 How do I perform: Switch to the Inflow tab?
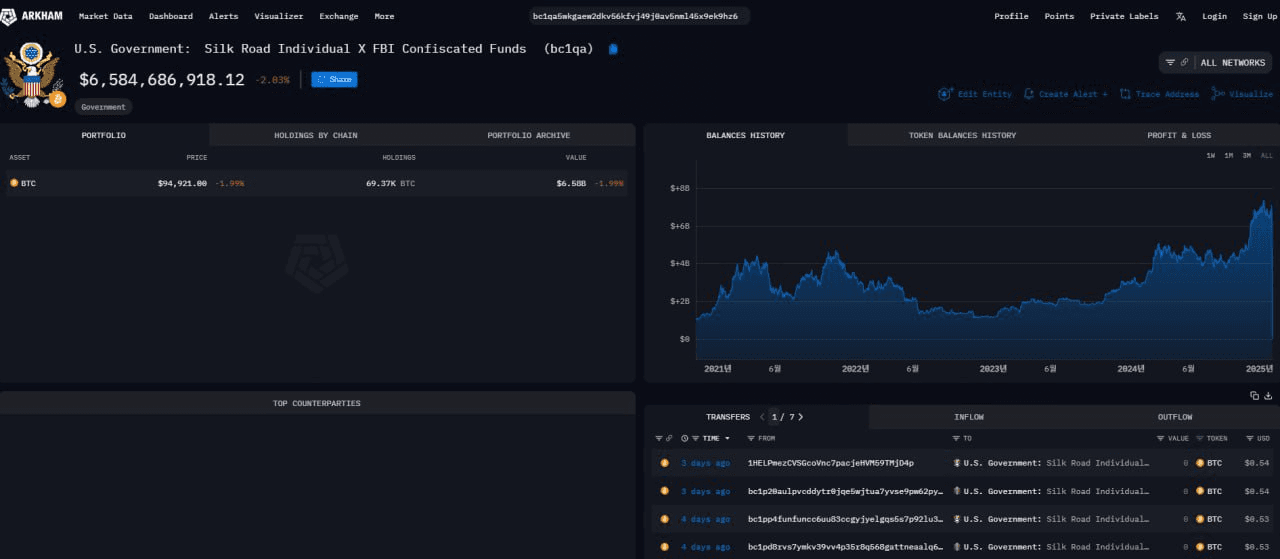pos(969,417)
